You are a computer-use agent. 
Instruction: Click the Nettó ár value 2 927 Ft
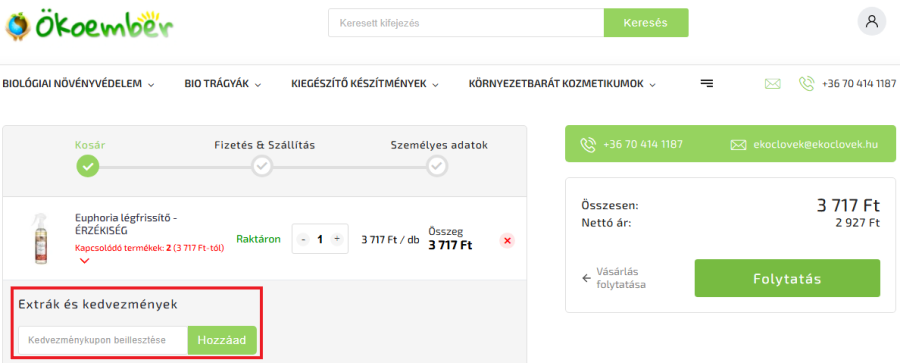(858, 223)
